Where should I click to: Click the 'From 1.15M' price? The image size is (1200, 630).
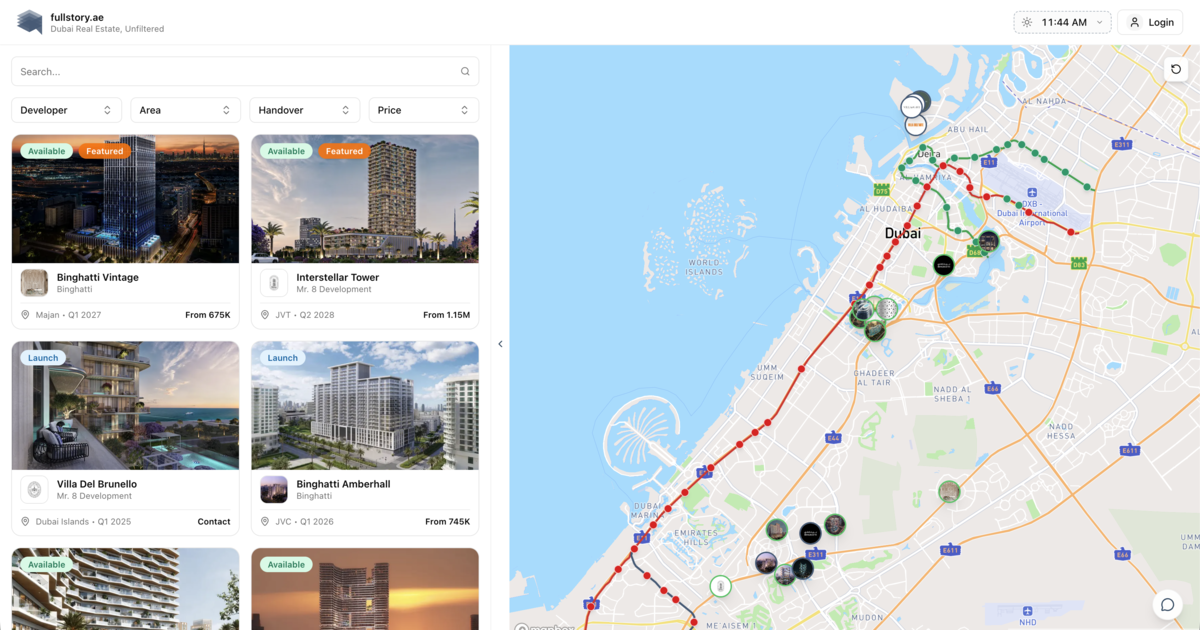(x=446, y=315)
